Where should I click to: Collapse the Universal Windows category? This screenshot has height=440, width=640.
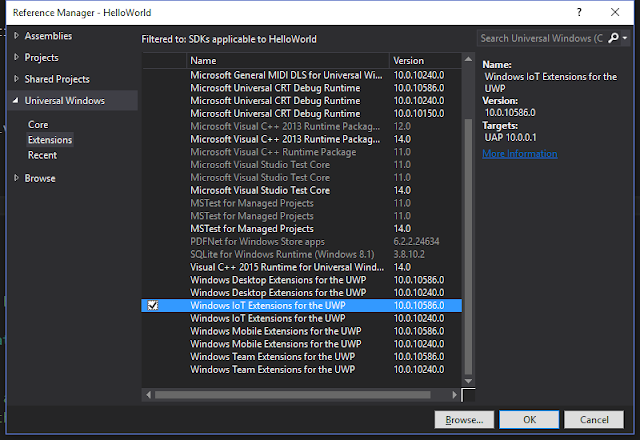(x=16, y=100)
